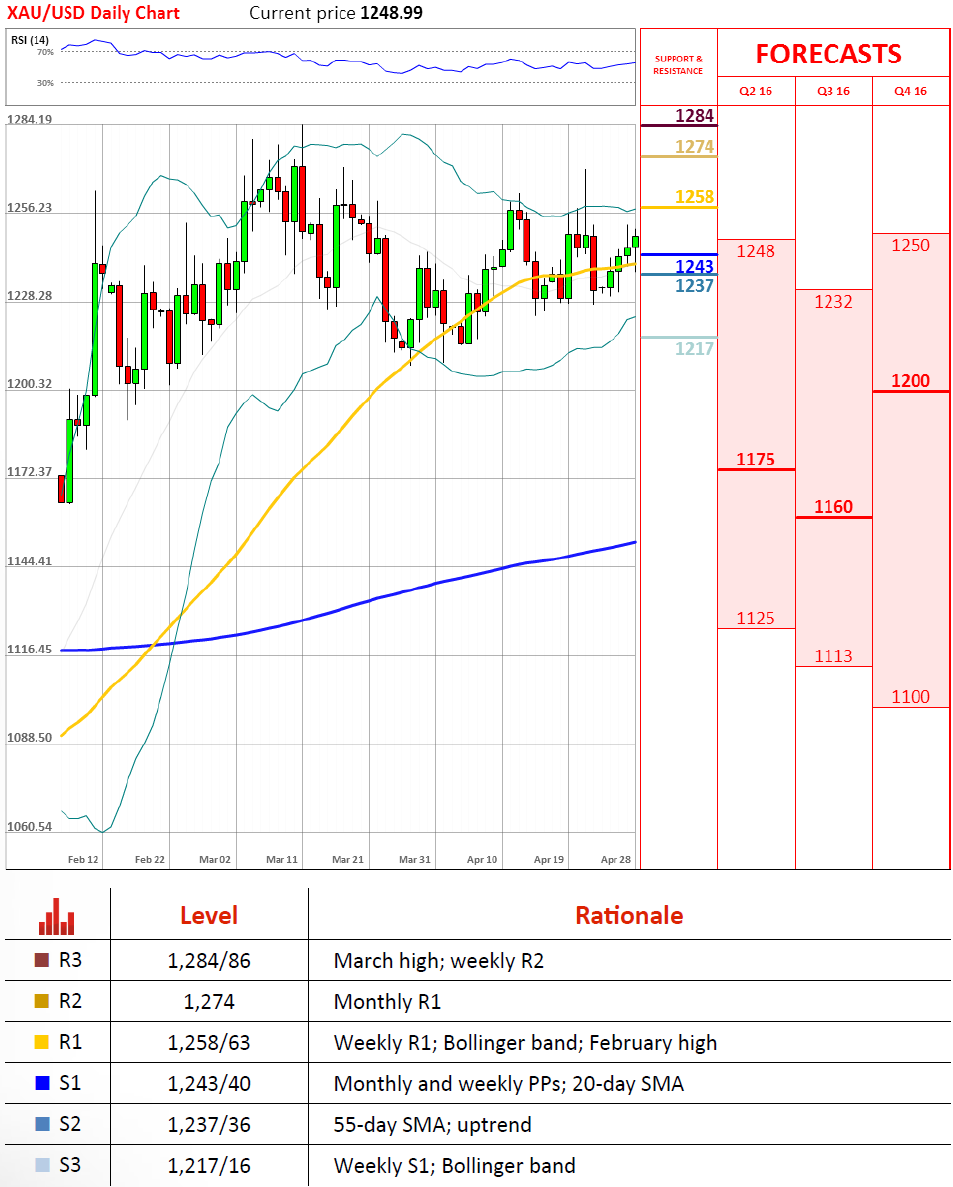953x1187 pixels.
Task: Click the 1,243/40 level cell
Action: pyautogui.click(x=209, y=1083)
